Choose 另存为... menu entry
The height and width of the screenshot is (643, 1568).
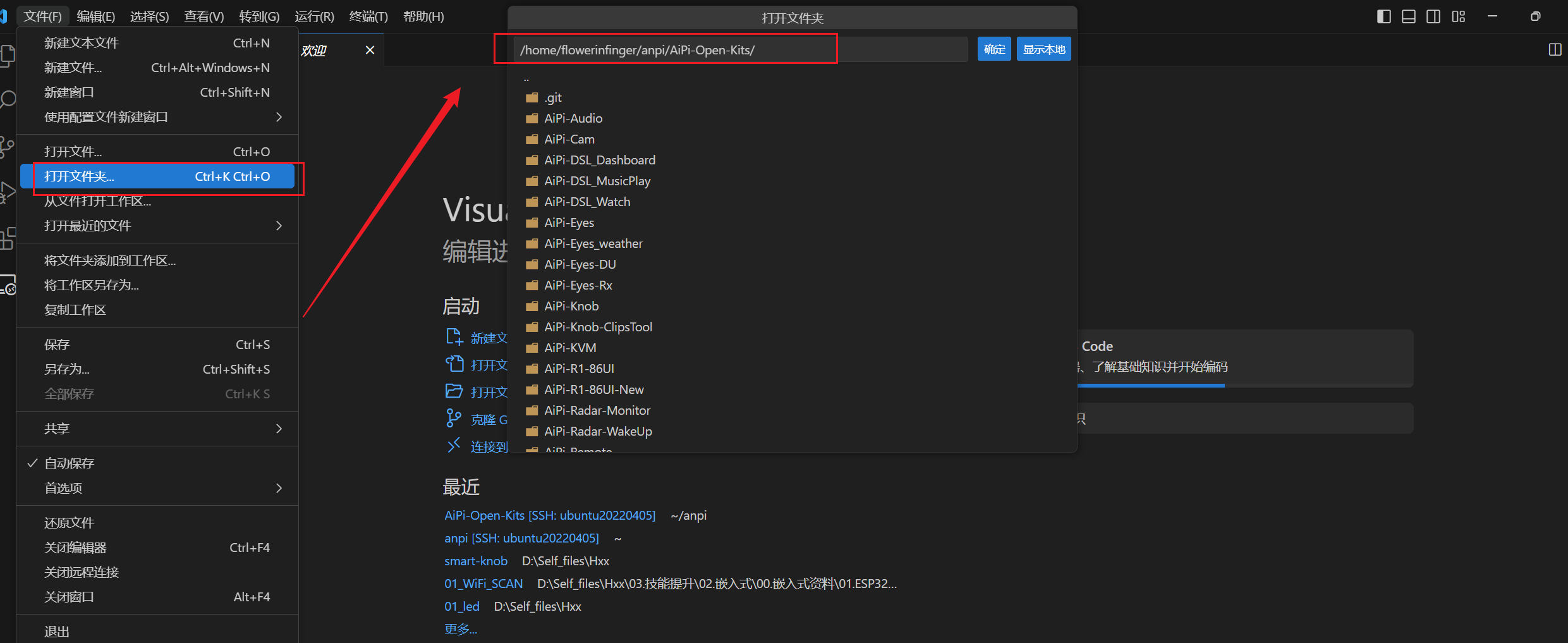(157, 369)
